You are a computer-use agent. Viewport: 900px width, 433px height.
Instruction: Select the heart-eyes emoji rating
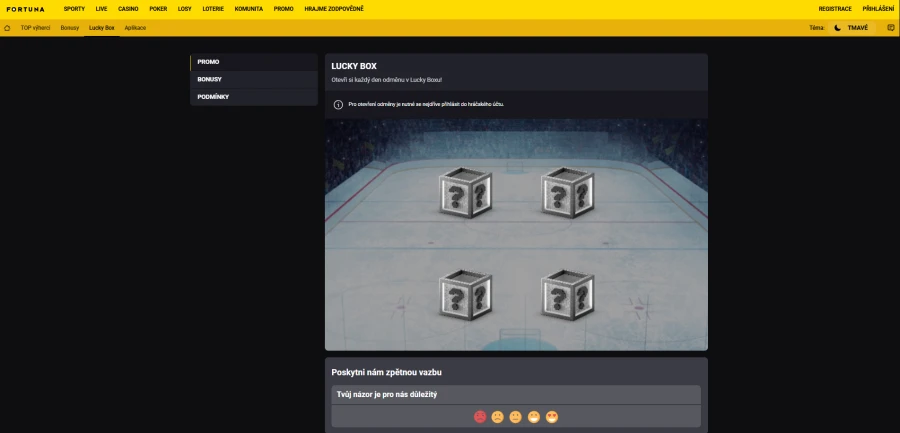pos(552,417)
